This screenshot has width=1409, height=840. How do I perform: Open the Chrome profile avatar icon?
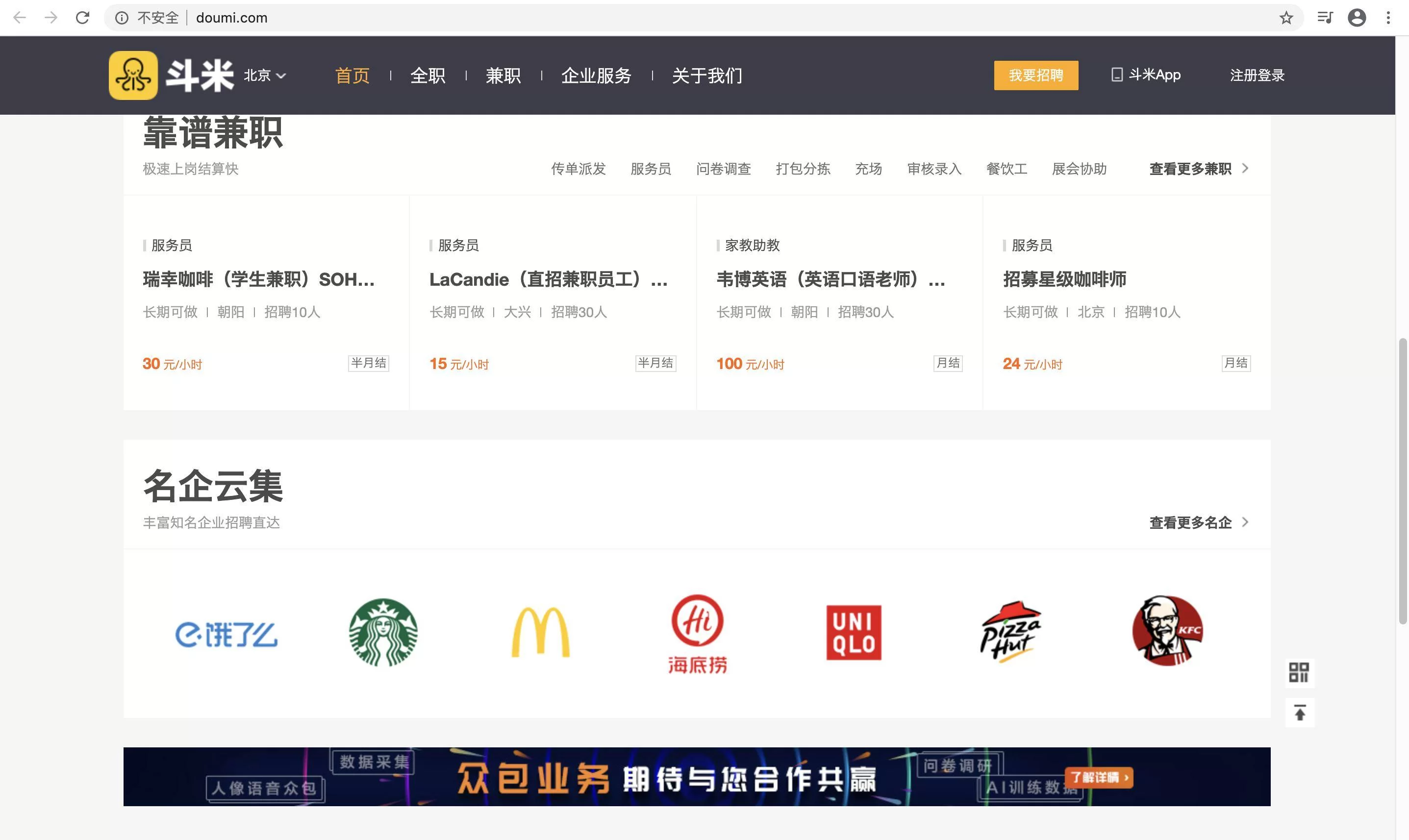click(1357, 18)
